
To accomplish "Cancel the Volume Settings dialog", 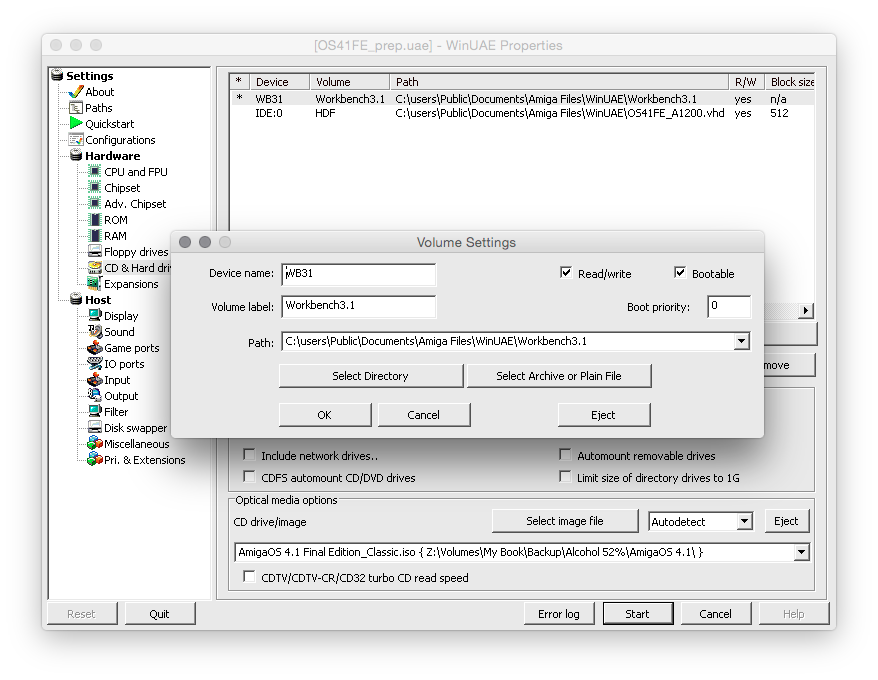I will (x=424, y=415).
